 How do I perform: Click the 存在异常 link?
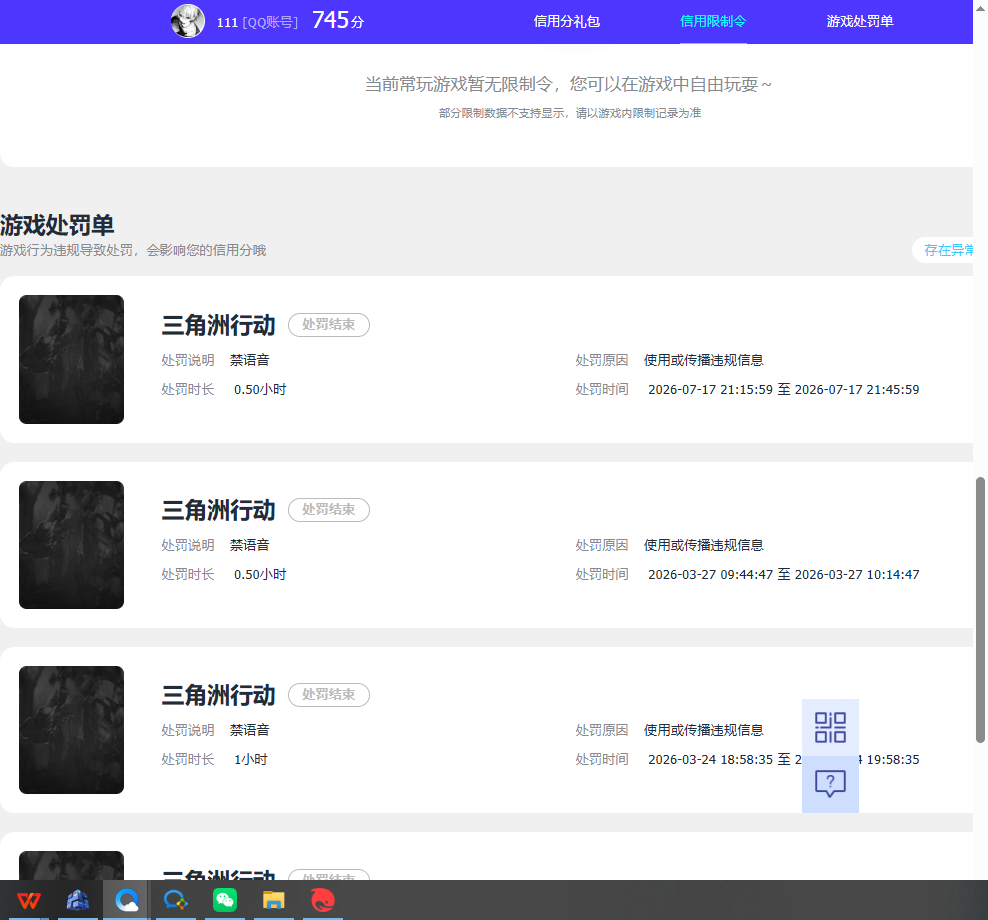(948, 250)
